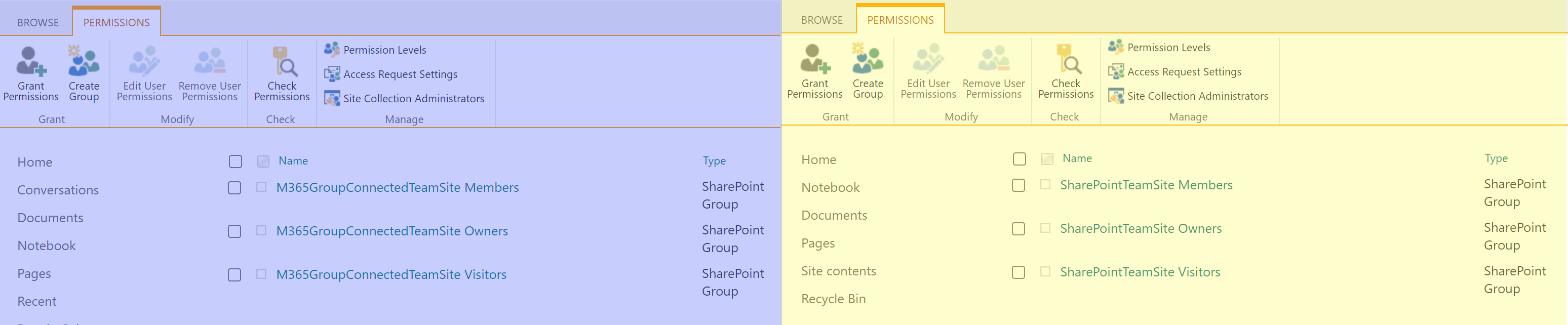This screenshot has width=1568, height=325.
Task: Open Site Collection Administrators in yellow right ribbon
Action: (x=1197, y=96)
